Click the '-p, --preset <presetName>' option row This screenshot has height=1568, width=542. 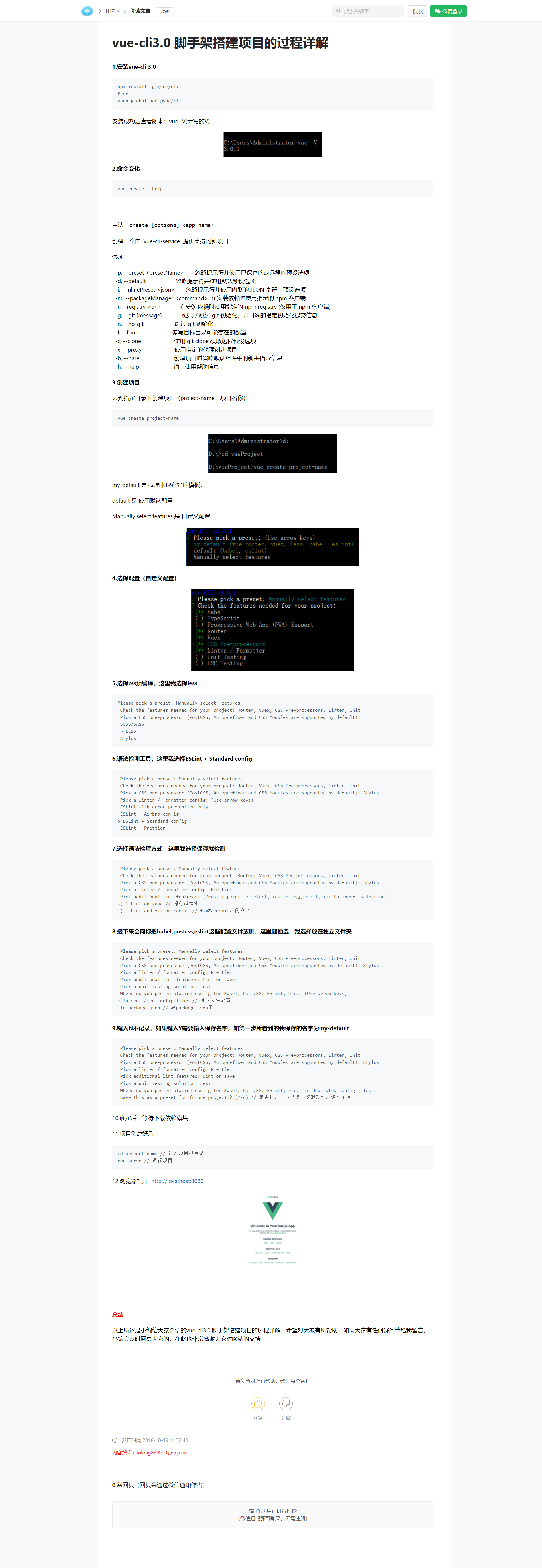(212, 273)
